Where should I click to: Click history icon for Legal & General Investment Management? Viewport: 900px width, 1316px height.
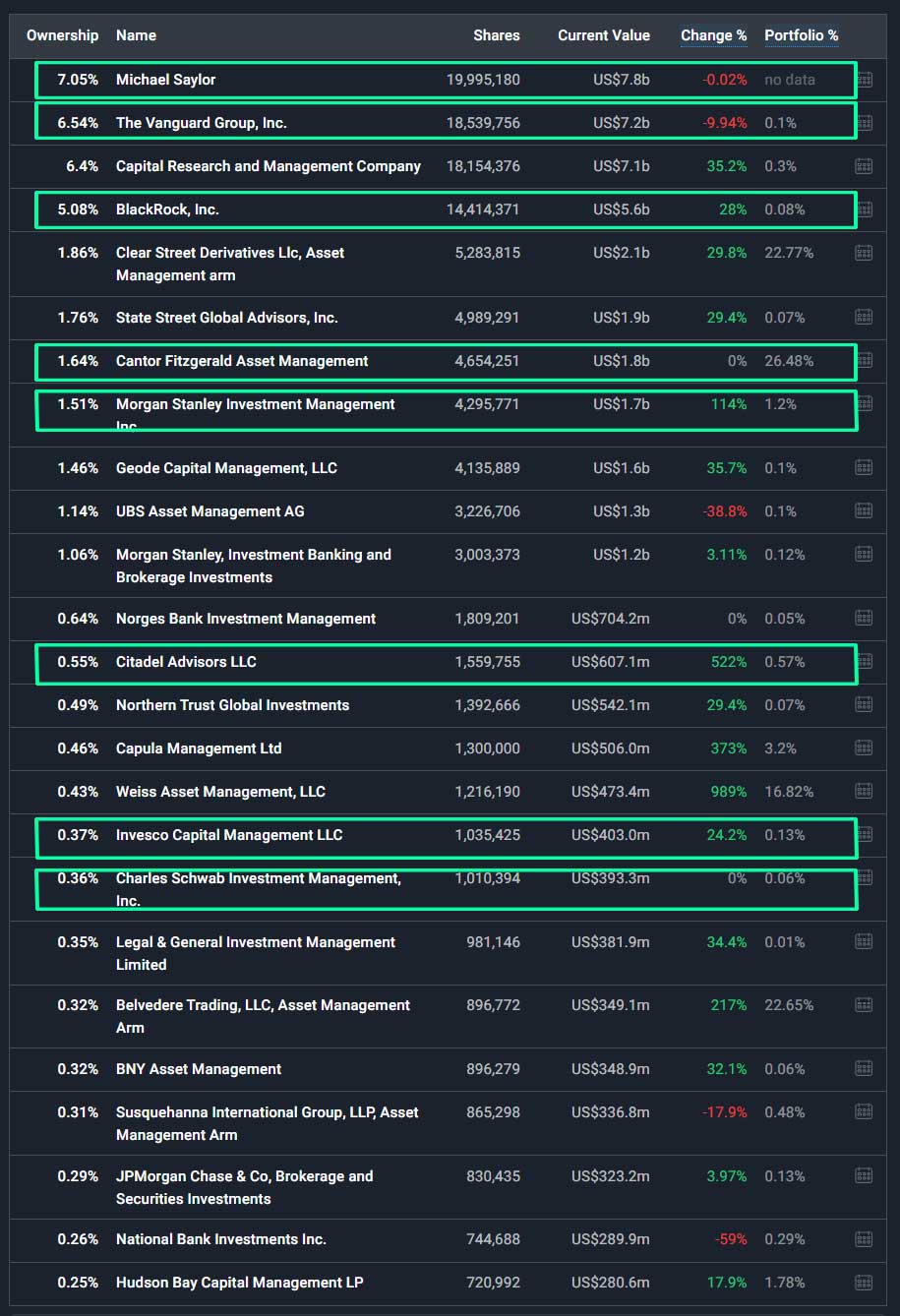point(864,942)
